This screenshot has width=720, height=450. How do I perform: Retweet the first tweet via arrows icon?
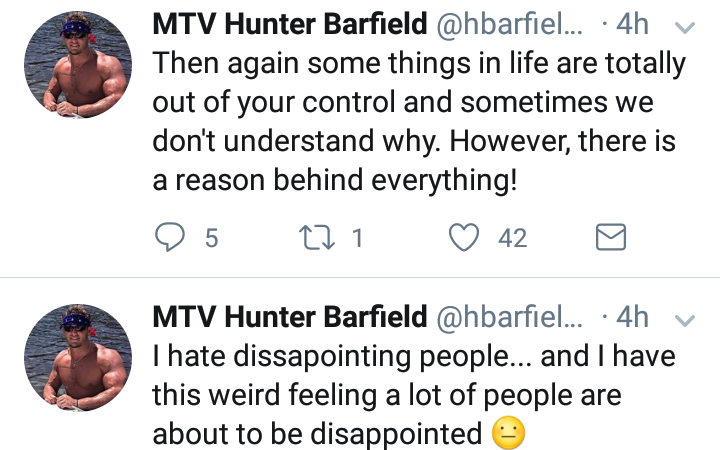coord(317,237)
